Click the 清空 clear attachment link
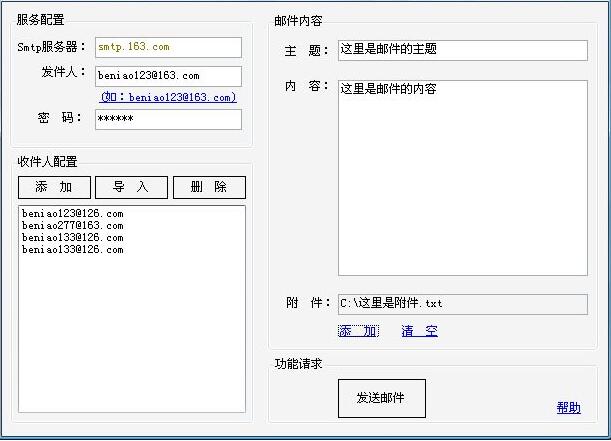The height and width of the screenshot is (441, 611). (419, 331)
